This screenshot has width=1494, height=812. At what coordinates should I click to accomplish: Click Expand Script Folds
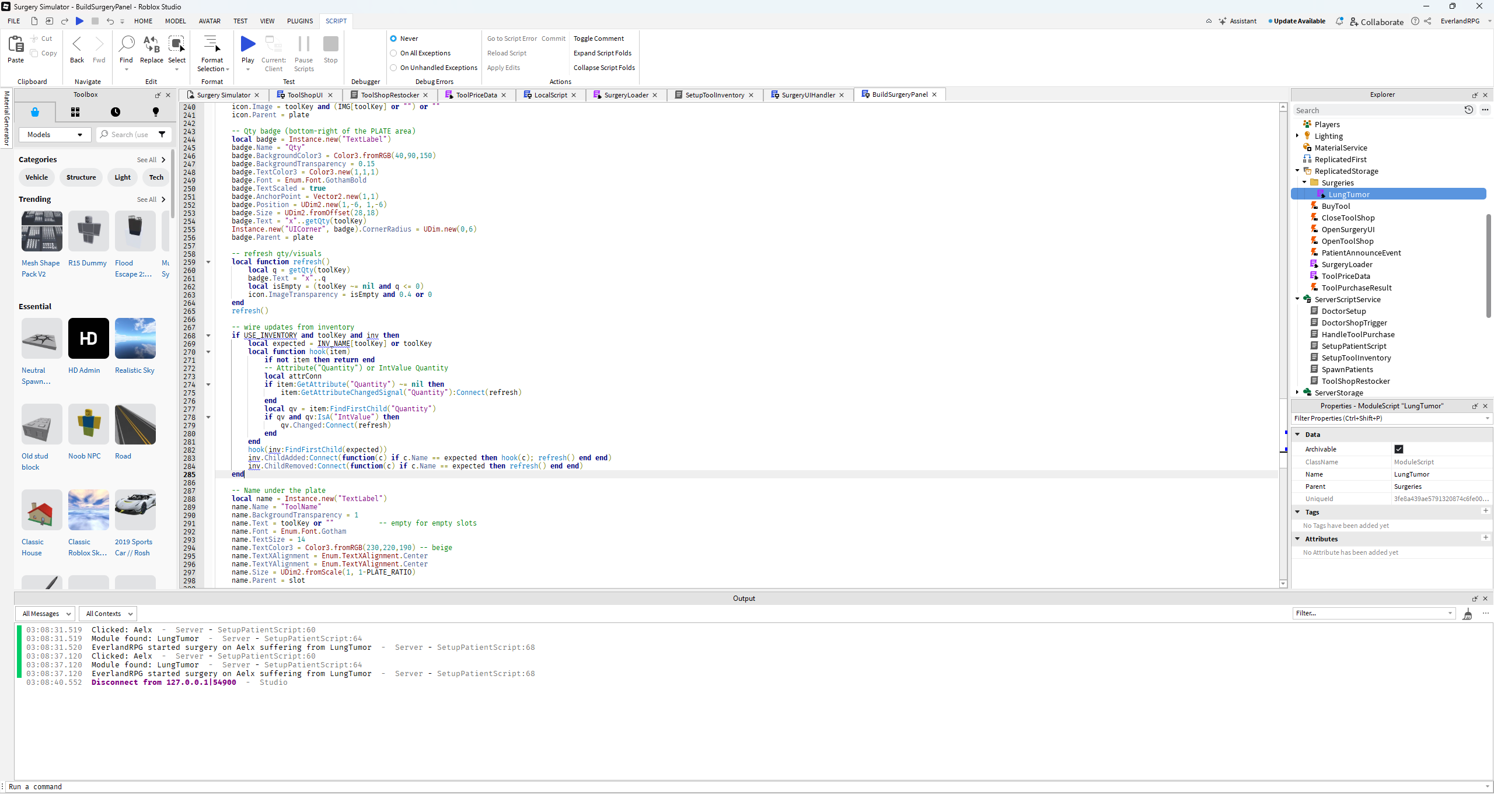[602, 53]
